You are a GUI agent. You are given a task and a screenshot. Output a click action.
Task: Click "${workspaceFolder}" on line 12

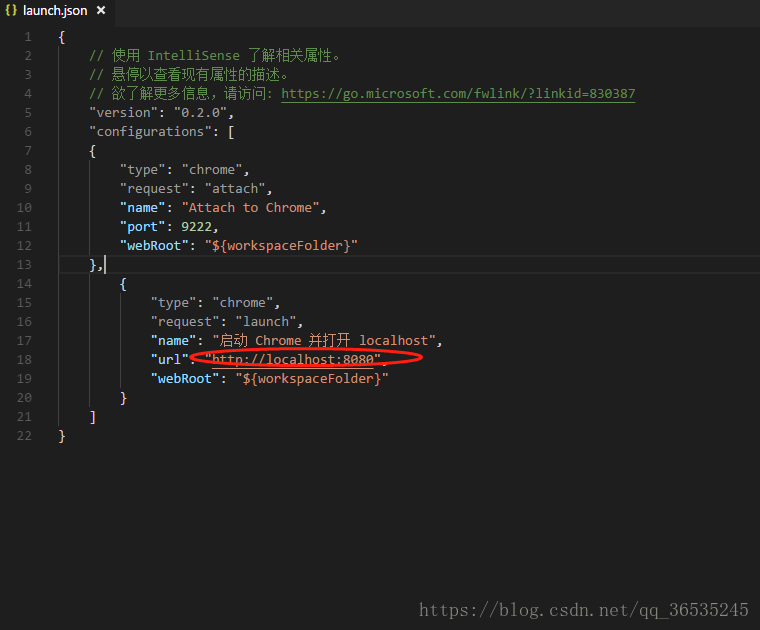pyautogui.click(x=281, y=246)
